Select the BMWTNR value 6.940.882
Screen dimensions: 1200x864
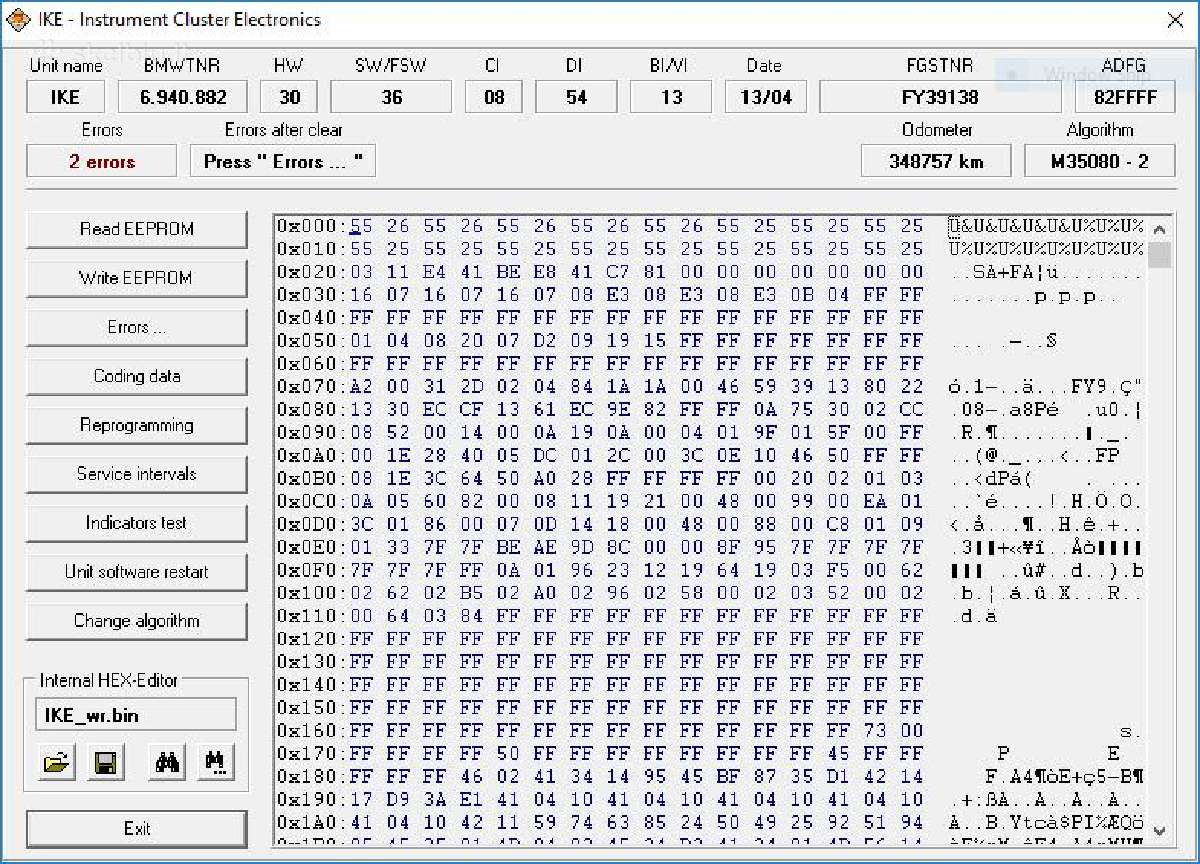coord(183,97)
